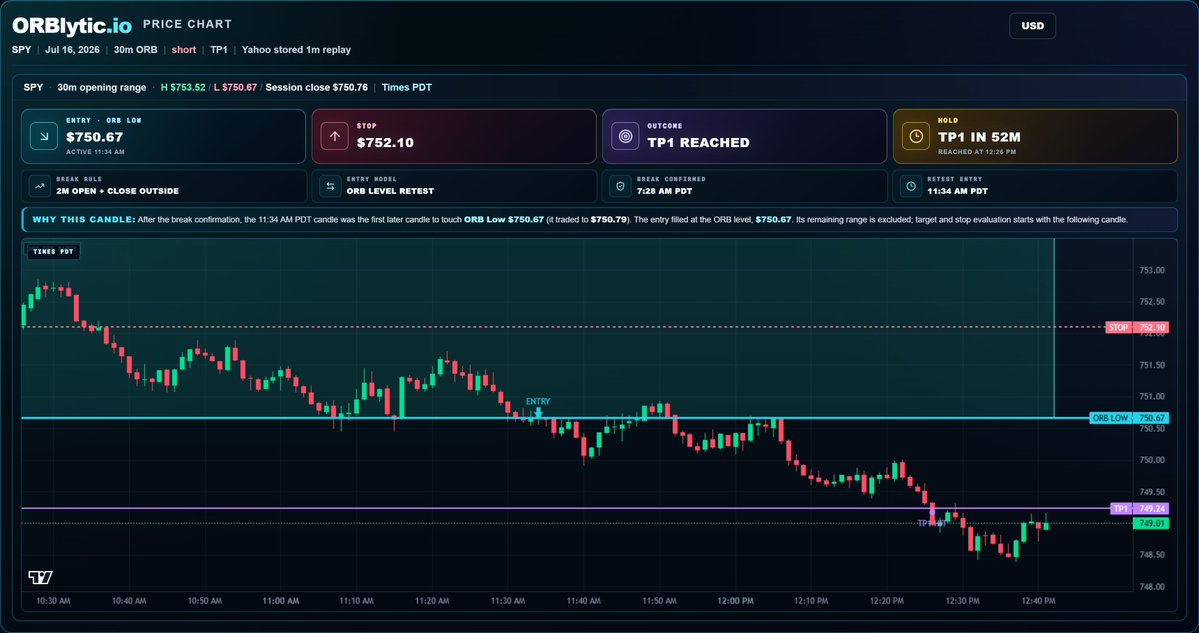Click the PRICE CHART title
The width and height of the screenshot is (1199, 633).
click(x=187, y=24)
